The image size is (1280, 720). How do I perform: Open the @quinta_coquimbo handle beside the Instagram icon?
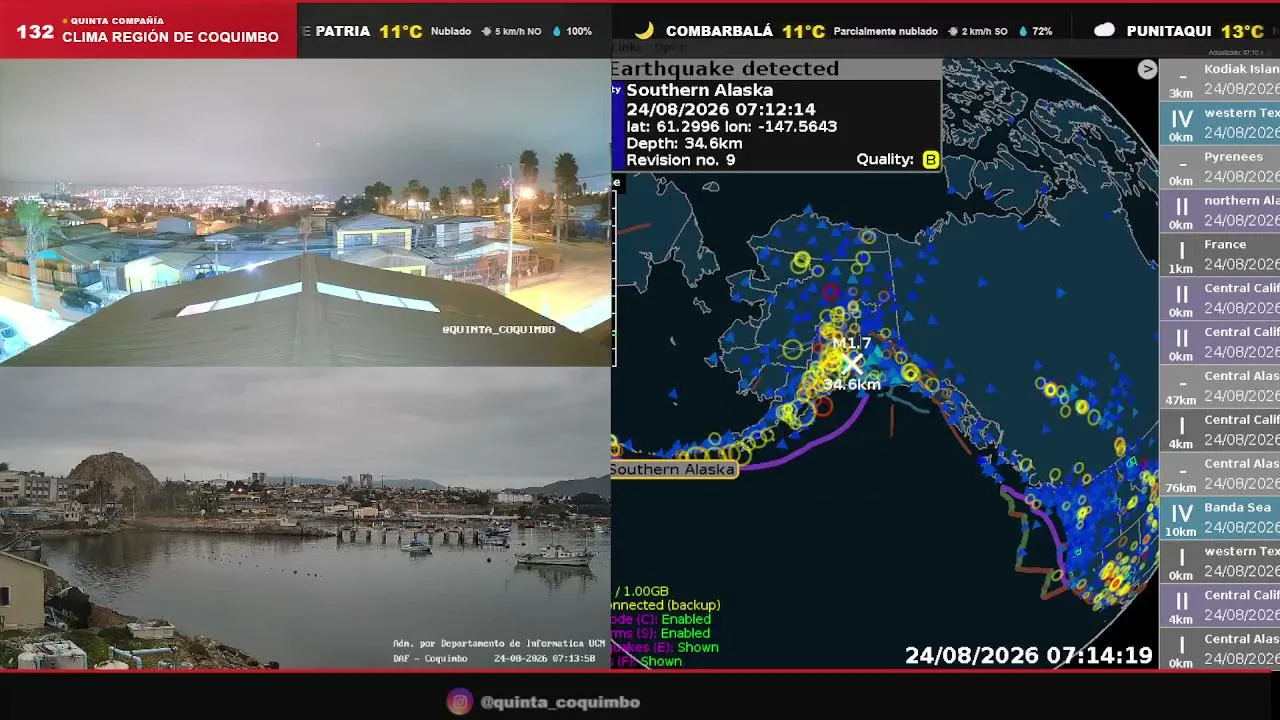[560, 702]
